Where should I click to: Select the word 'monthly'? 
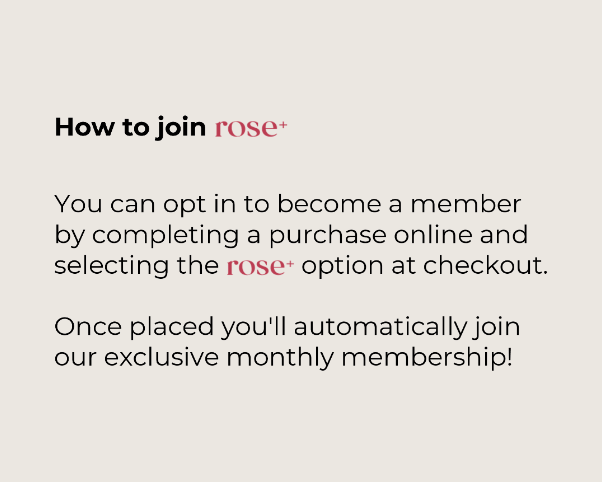[x=280, y=358]
